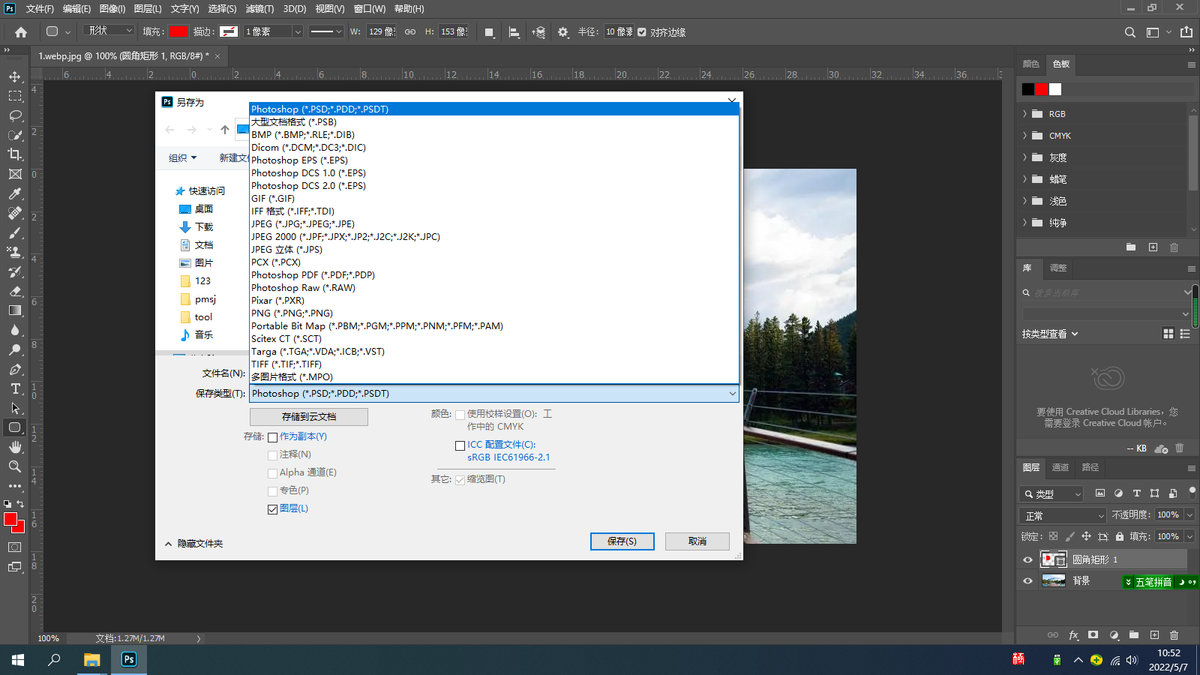Select the Gradient tool

(x=15, y=311)
